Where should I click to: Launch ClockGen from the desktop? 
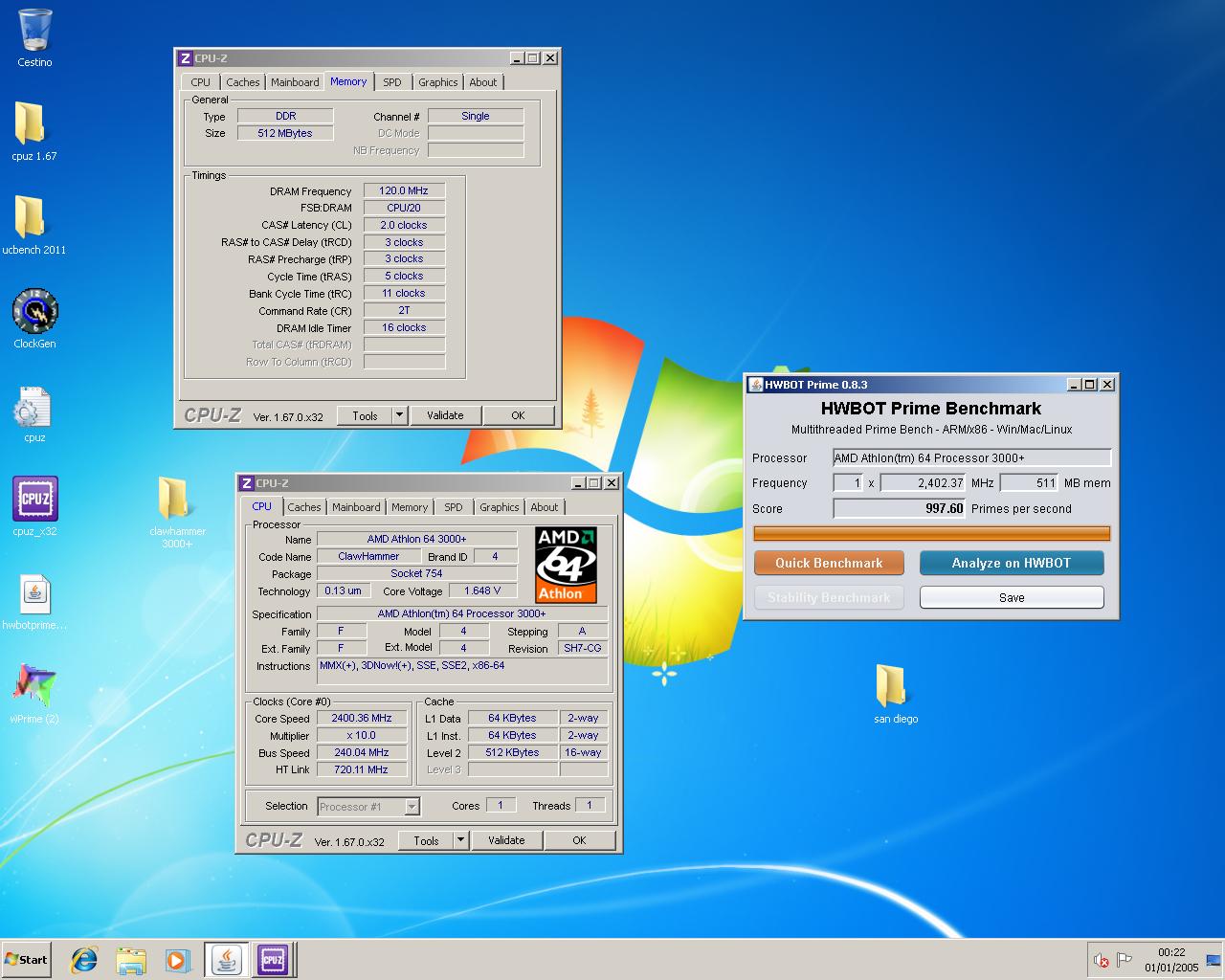pyautogui.click(x=34, y=311)
